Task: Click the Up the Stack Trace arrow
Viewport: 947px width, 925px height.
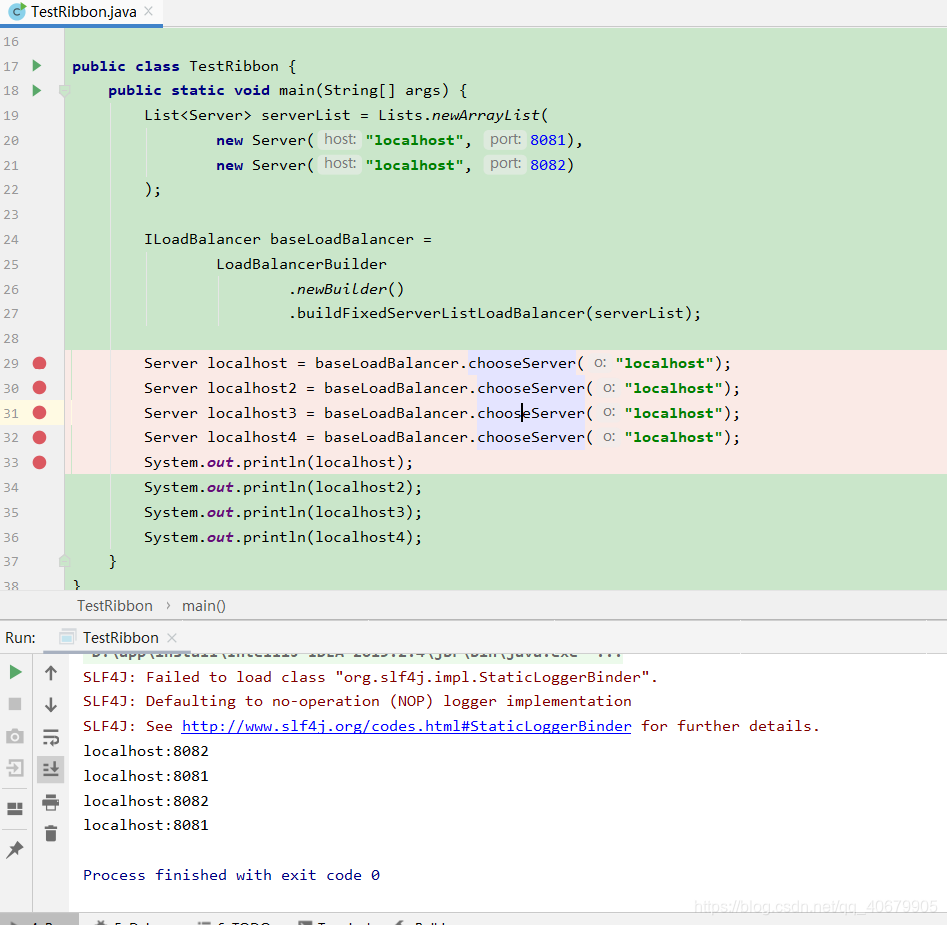Action: click(x=51, y=673)
